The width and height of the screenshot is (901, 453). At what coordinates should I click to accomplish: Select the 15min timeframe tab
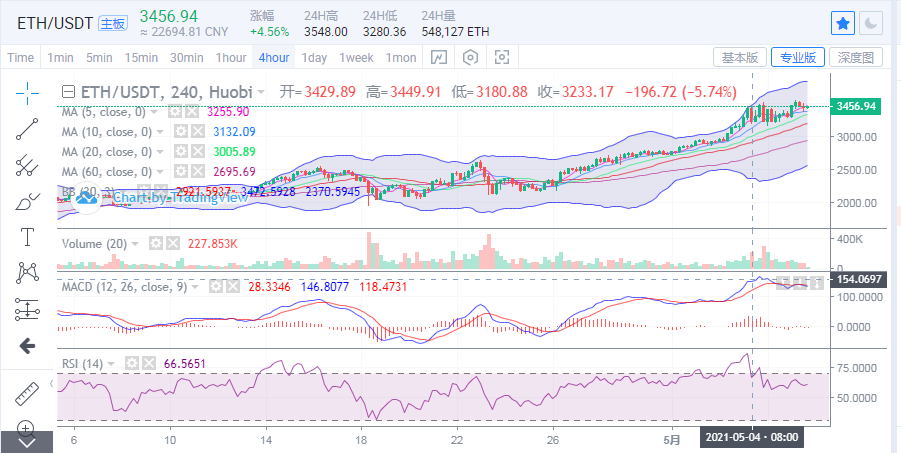141,57
